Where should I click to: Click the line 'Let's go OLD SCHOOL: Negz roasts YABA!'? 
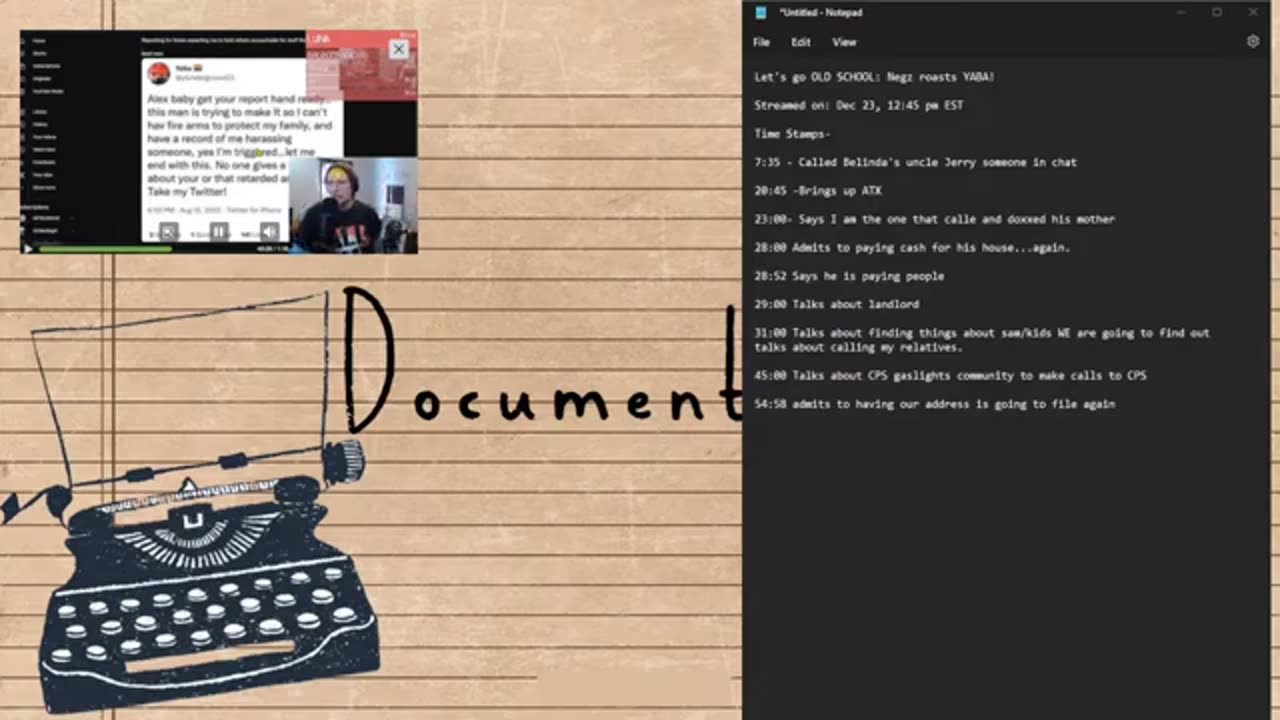(874, 77)
